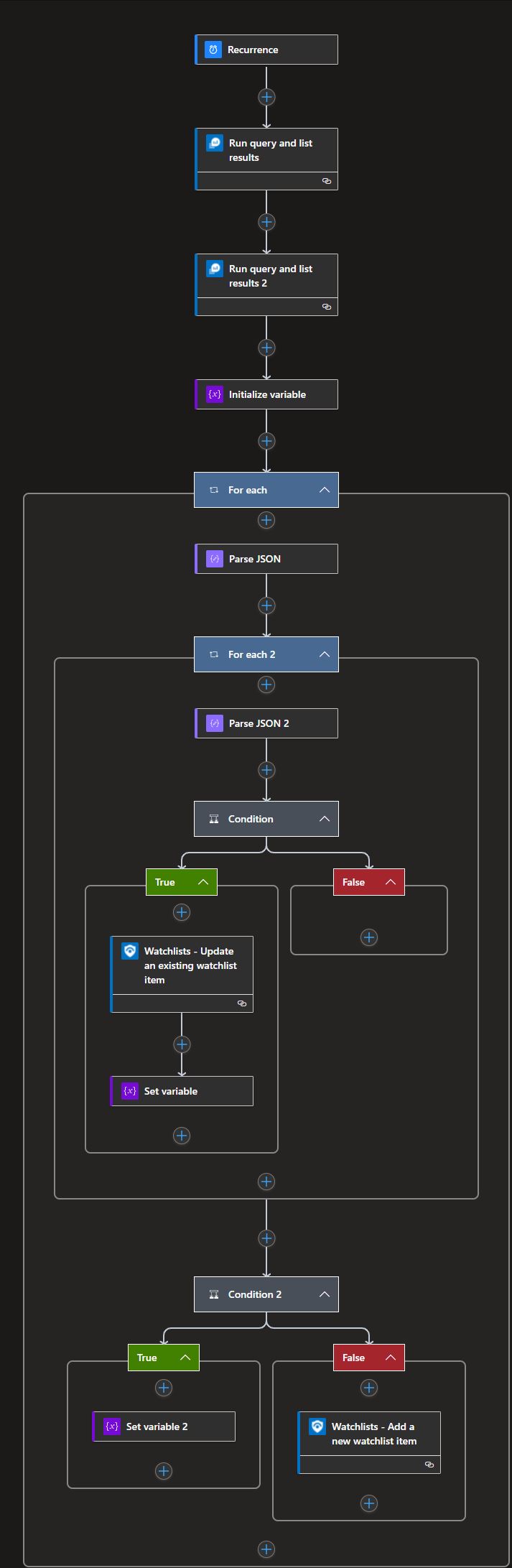
Task: Collapse the Condition block
Action: tap(325, 818)
